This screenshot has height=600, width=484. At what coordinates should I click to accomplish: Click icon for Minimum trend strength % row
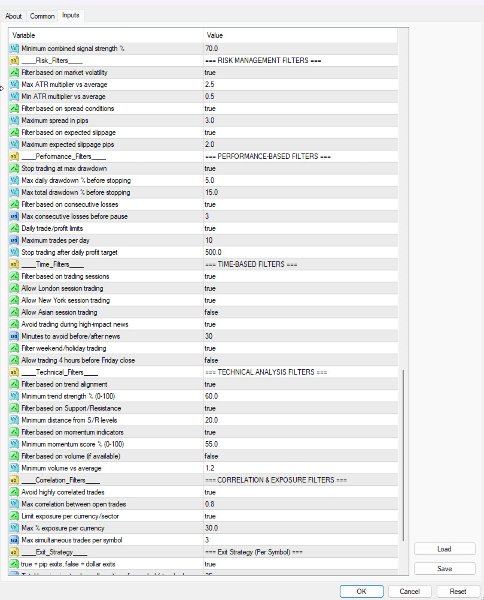[14, 396]
